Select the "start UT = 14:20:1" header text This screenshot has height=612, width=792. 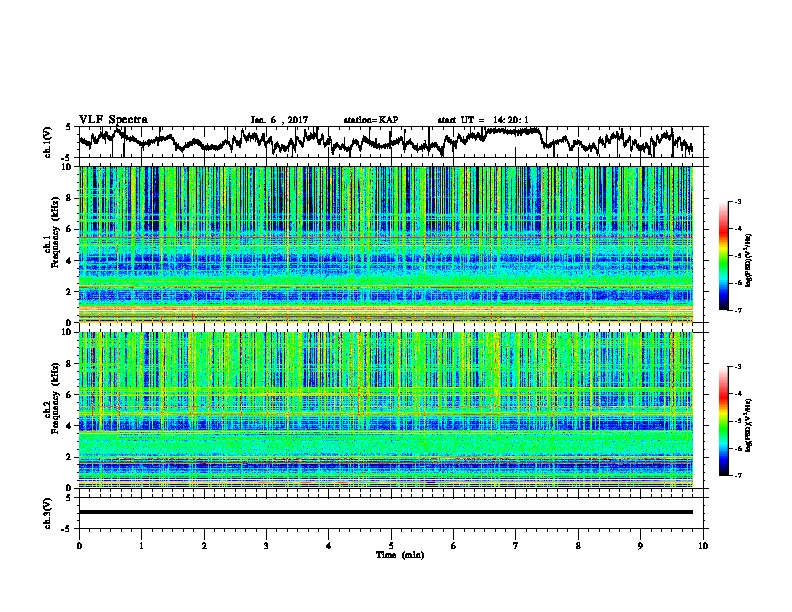click(483, 120)
